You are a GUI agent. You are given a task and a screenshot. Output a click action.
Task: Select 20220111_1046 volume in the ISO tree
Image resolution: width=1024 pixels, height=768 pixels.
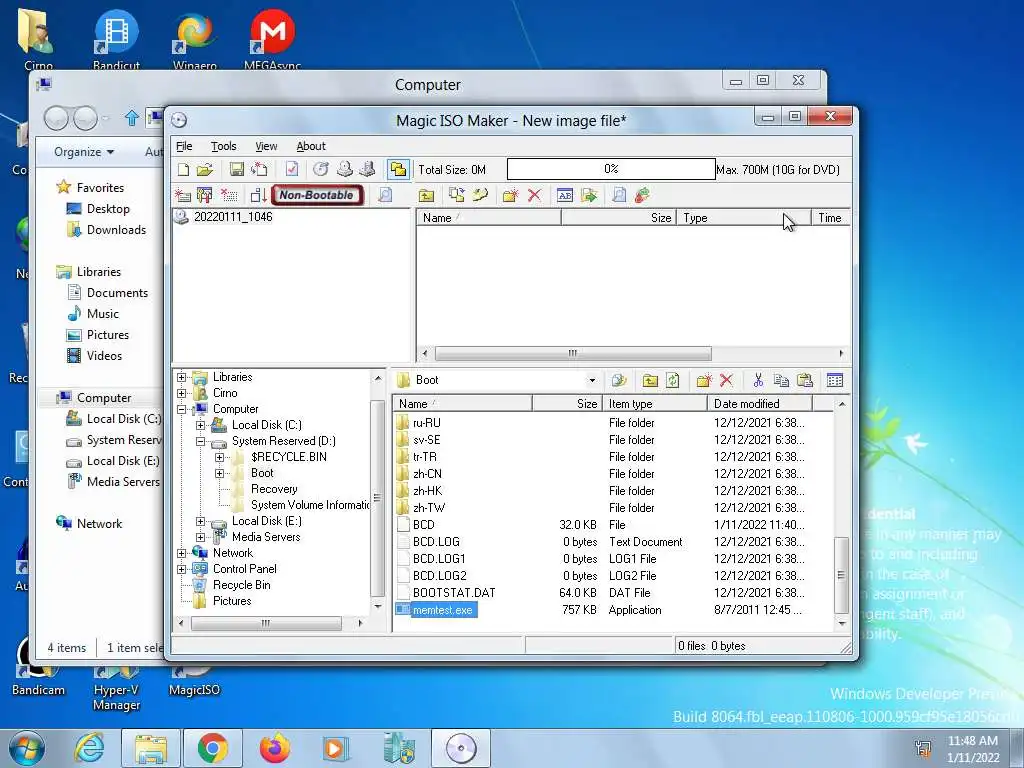(x=232, y=217)
